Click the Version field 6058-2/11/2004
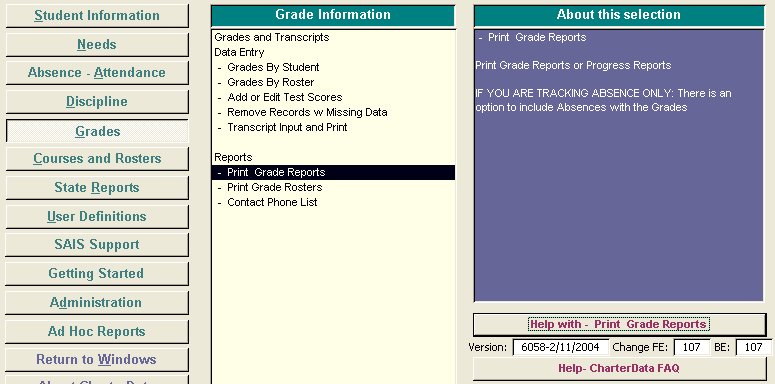Image resolution: width=775 pixels, height=384 pixels. (x=560, y=347)
